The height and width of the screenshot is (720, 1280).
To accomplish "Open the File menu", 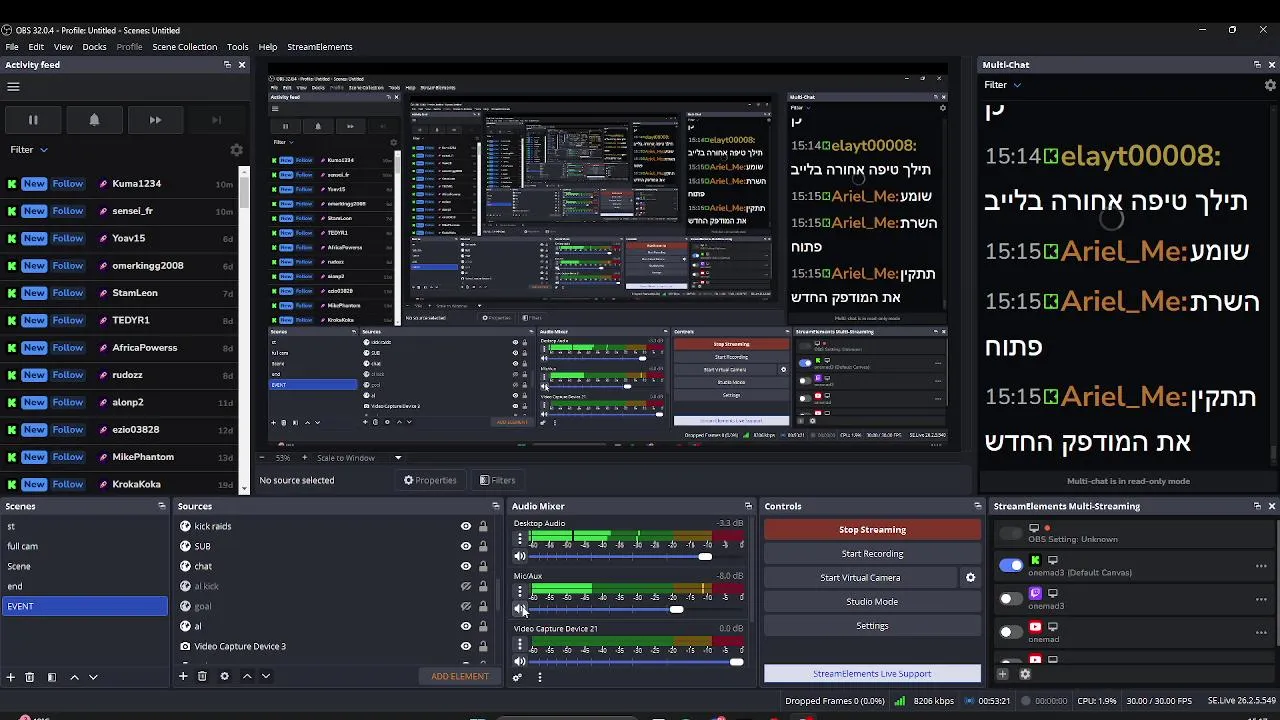I will [12, 47].
